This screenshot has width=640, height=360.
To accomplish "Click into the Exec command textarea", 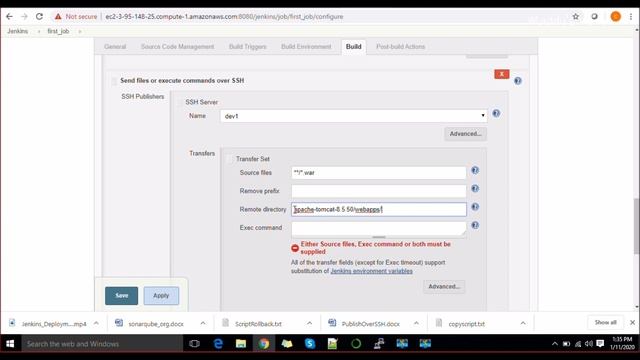I will (379, 229).
